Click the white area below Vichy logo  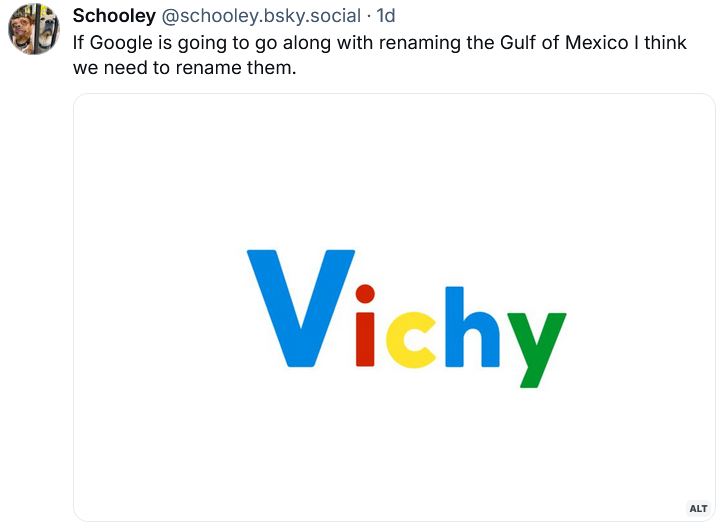point(394,455)
